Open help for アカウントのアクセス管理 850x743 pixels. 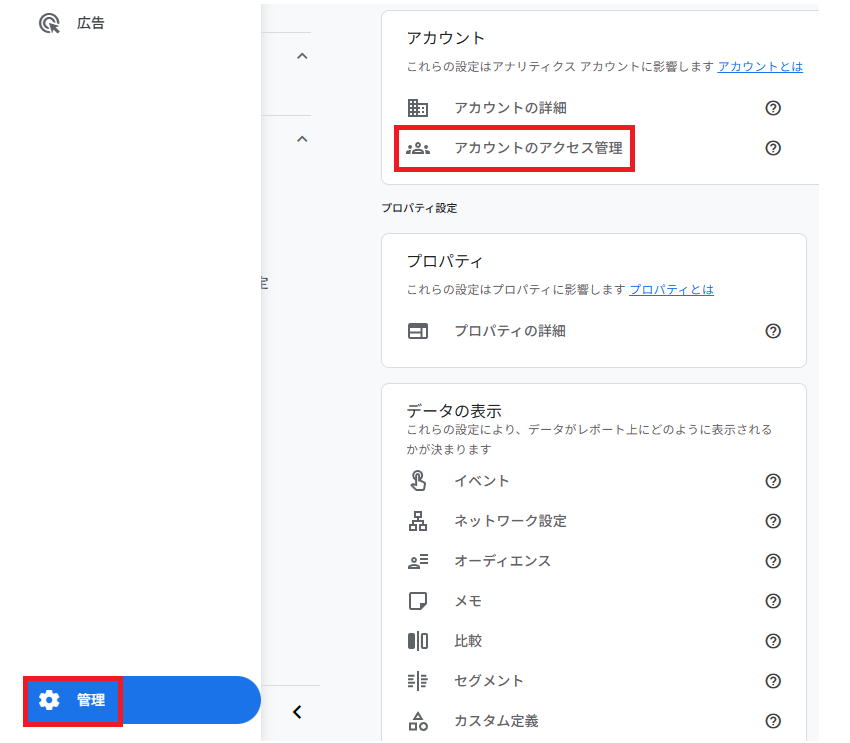(x=772, y=148)
